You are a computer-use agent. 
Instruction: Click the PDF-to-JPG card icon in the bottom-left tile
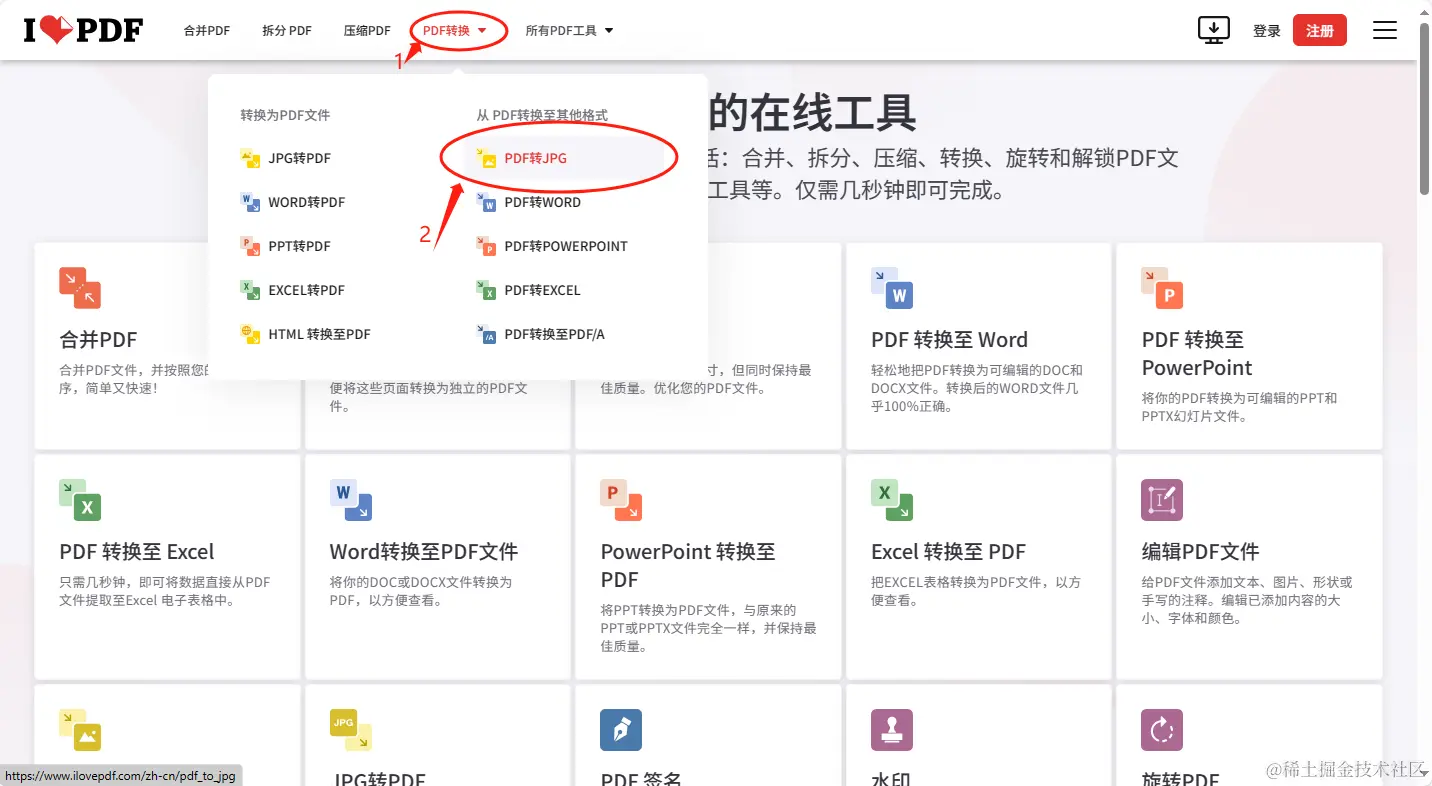coord(80,730)
